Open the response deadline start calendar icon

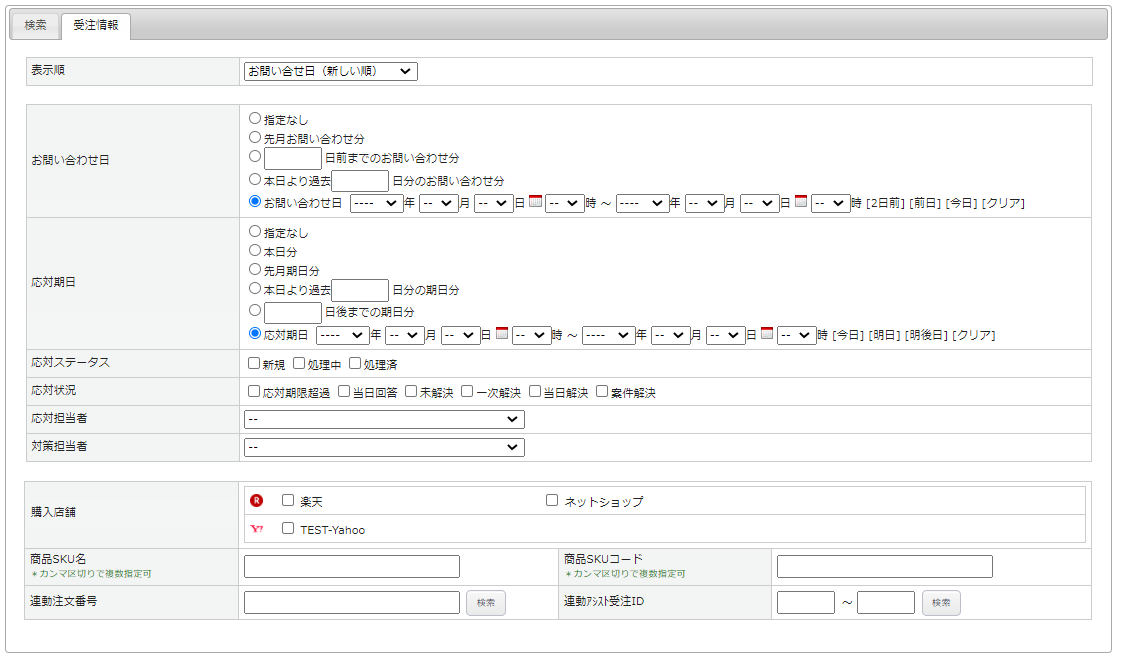click(502, 334)
